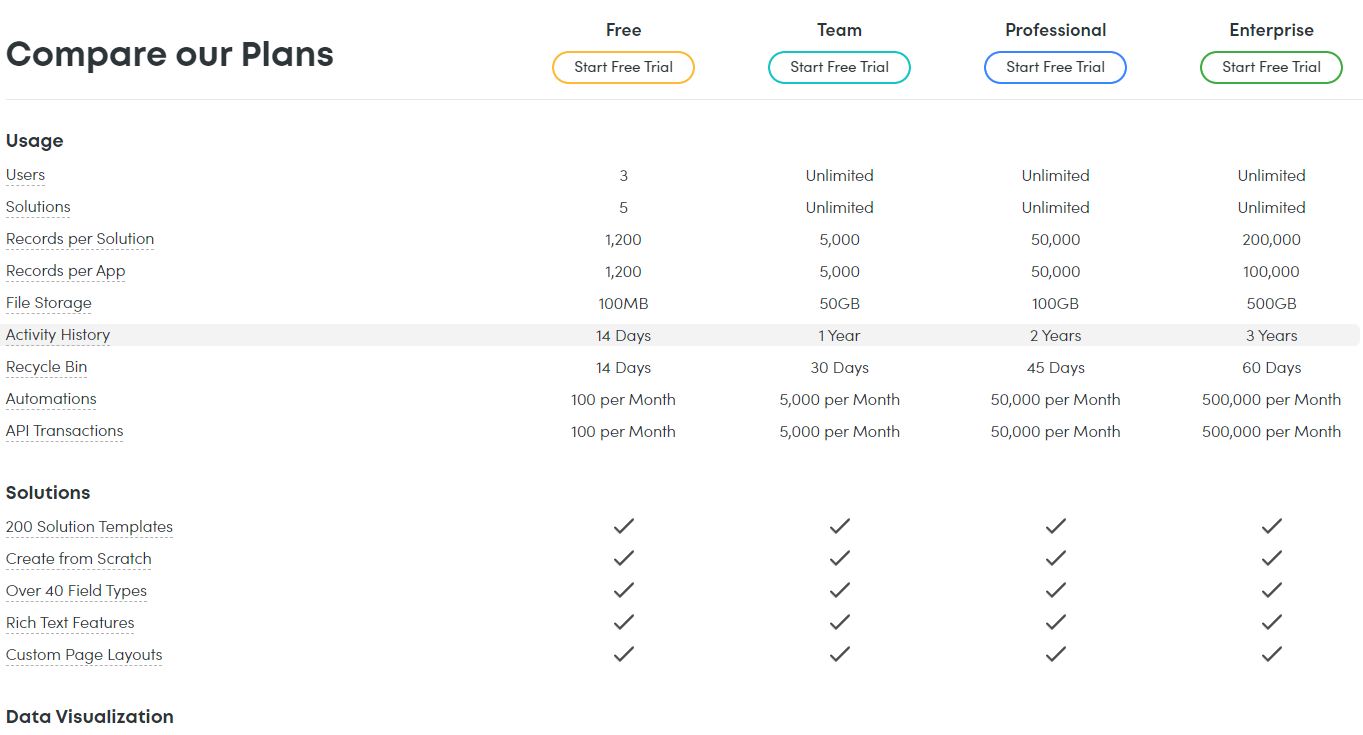1363x735 pixels.
Task: Click Team Recycle Bin value 30 Days
Action: point(839,368)
